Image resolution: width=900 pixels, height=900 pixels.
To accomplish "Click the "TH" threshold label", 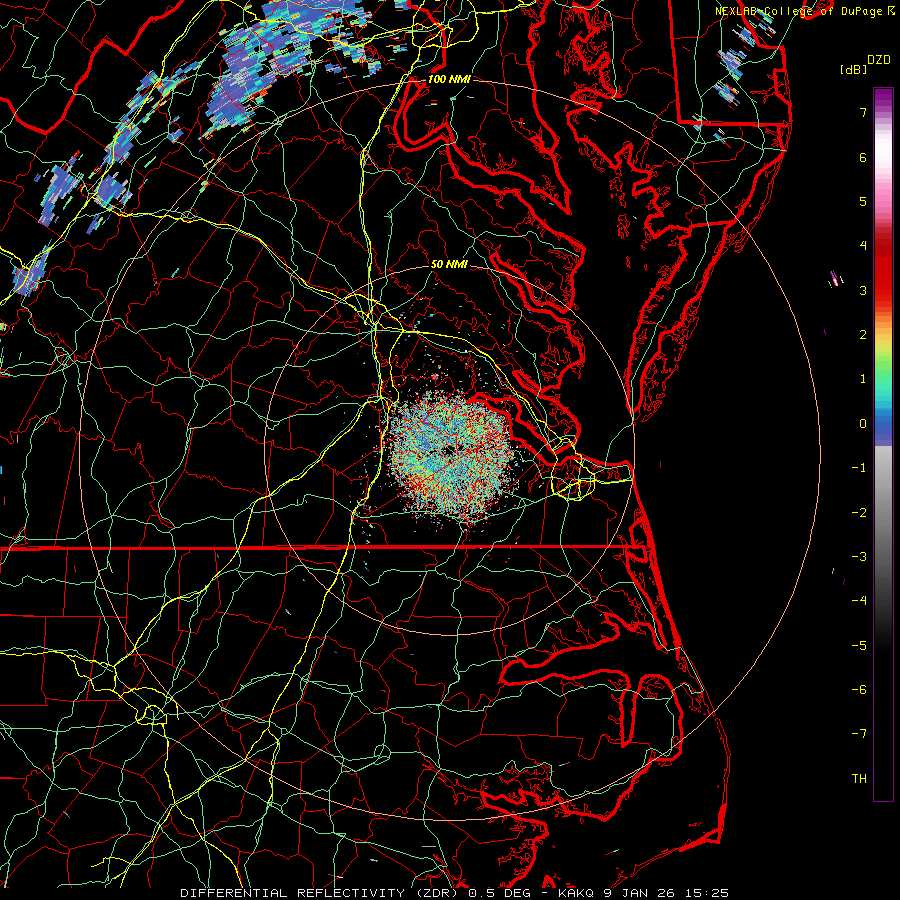I will (x=859, y=779).
